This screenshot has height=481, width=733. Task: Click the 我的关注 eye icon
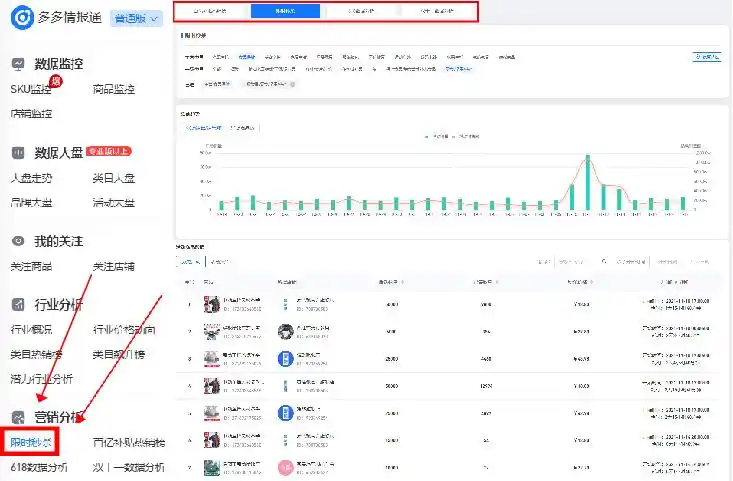(x=18, y=242)
